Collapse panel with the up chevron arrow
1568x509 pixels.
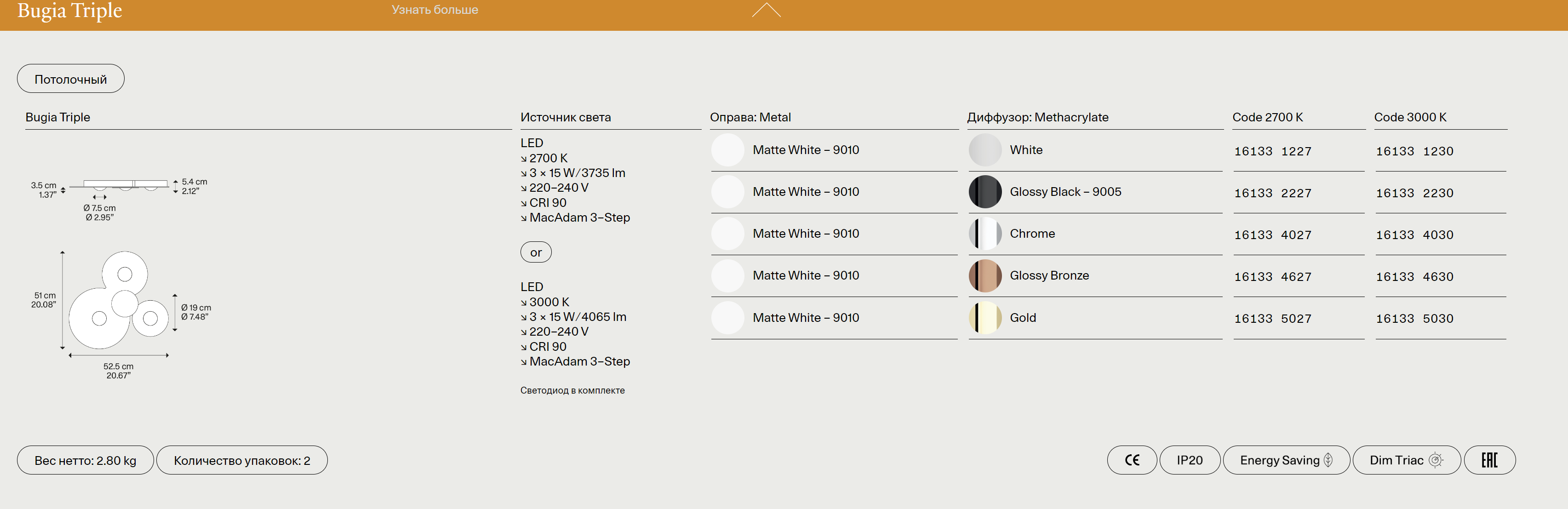766,11
